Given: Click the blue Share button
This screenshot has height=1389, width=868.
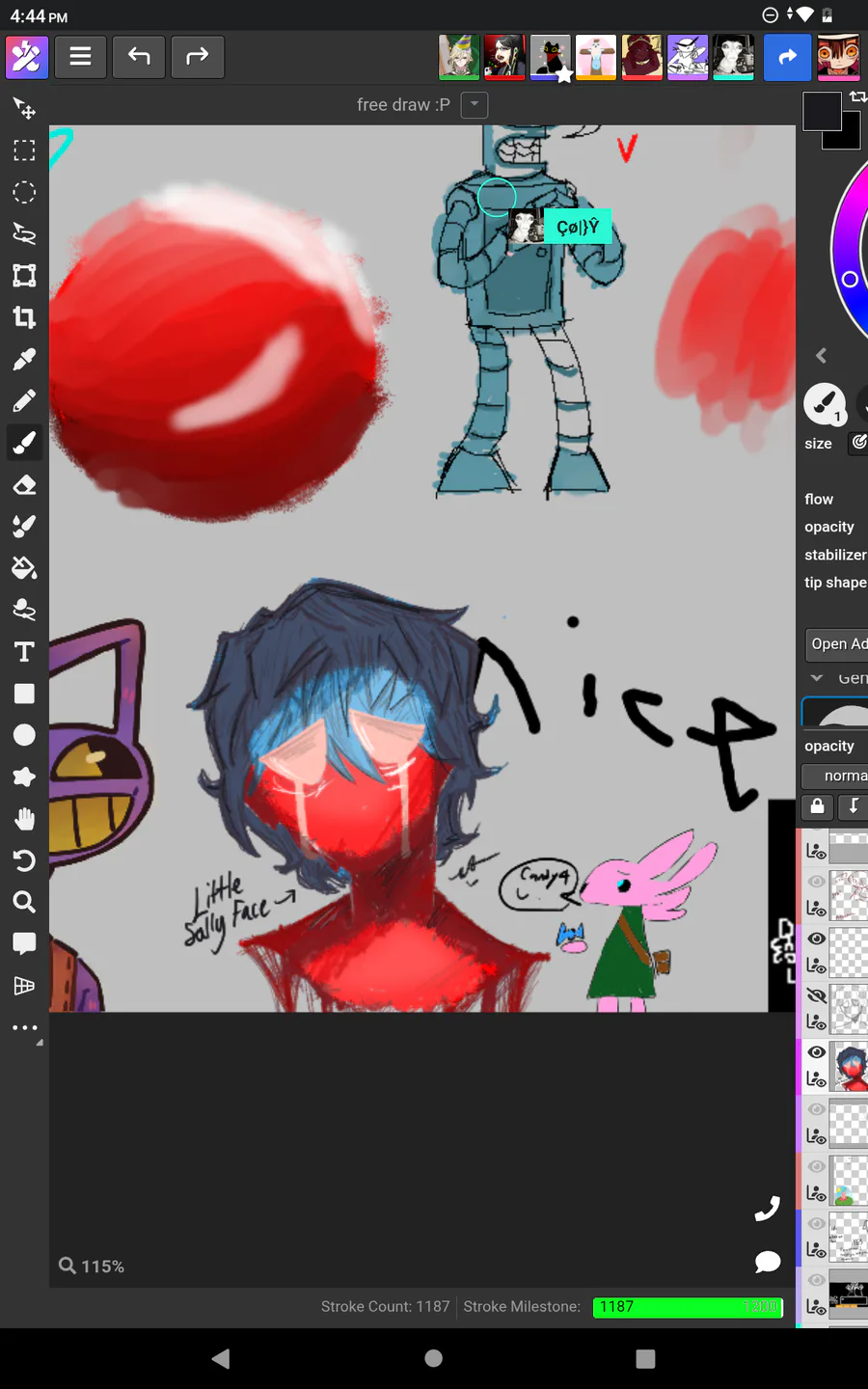Looking at the screenshot, I should pyautogui.click(x=788, y=57).
